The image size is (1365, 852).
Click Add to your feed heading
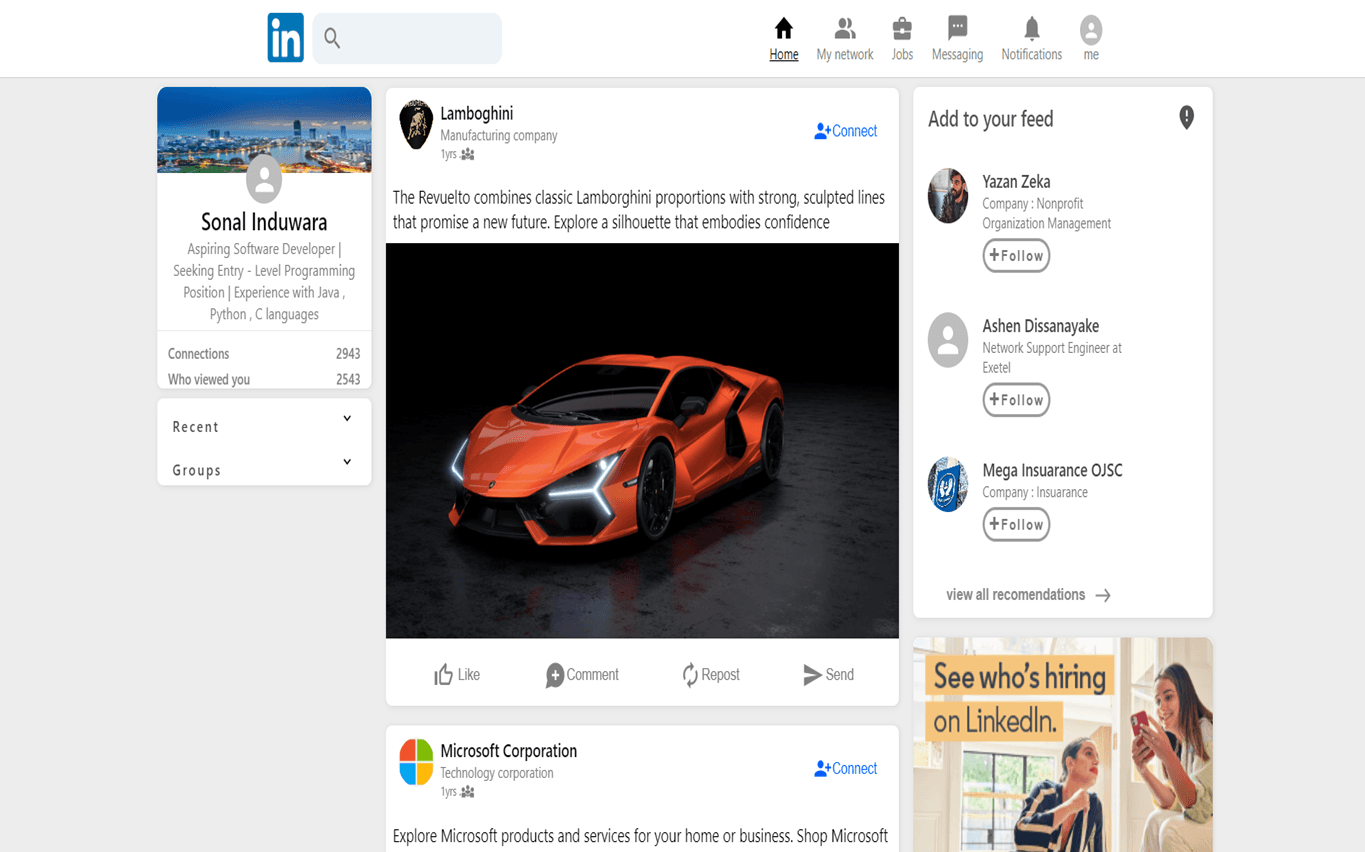990,119
